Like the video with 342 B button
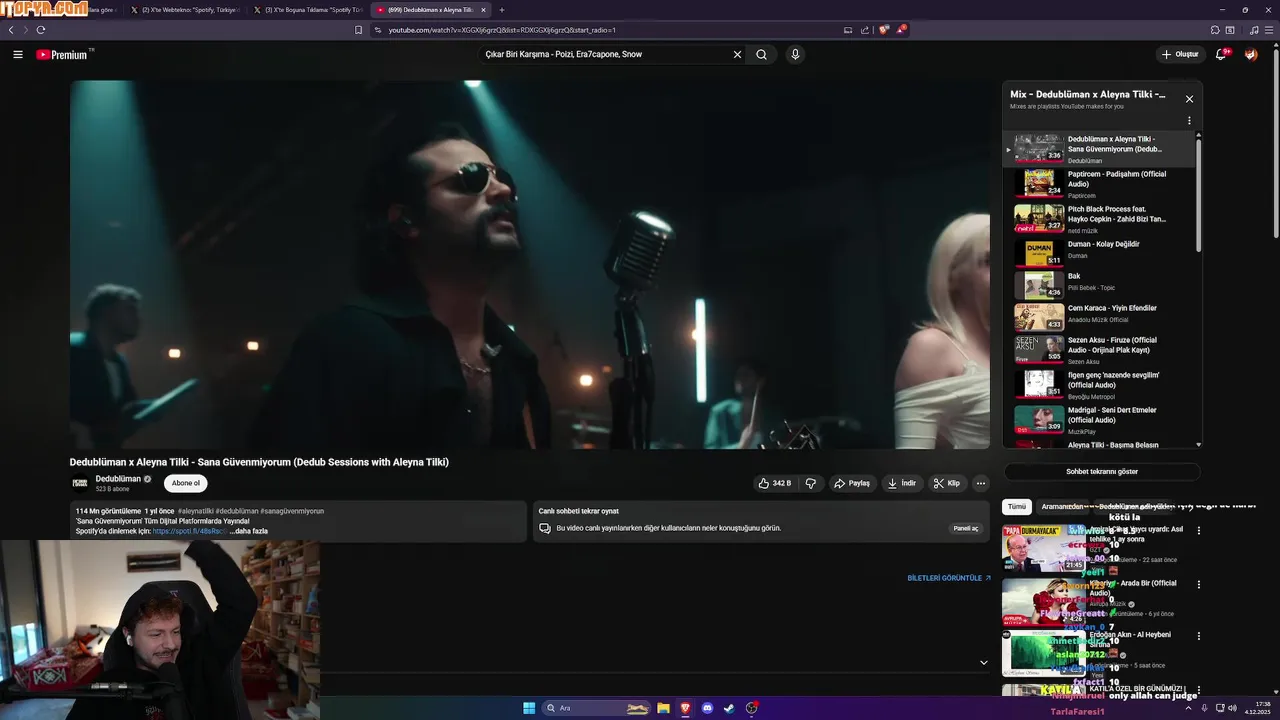This screenshot has width=1280, height=720. pos(775,483)
